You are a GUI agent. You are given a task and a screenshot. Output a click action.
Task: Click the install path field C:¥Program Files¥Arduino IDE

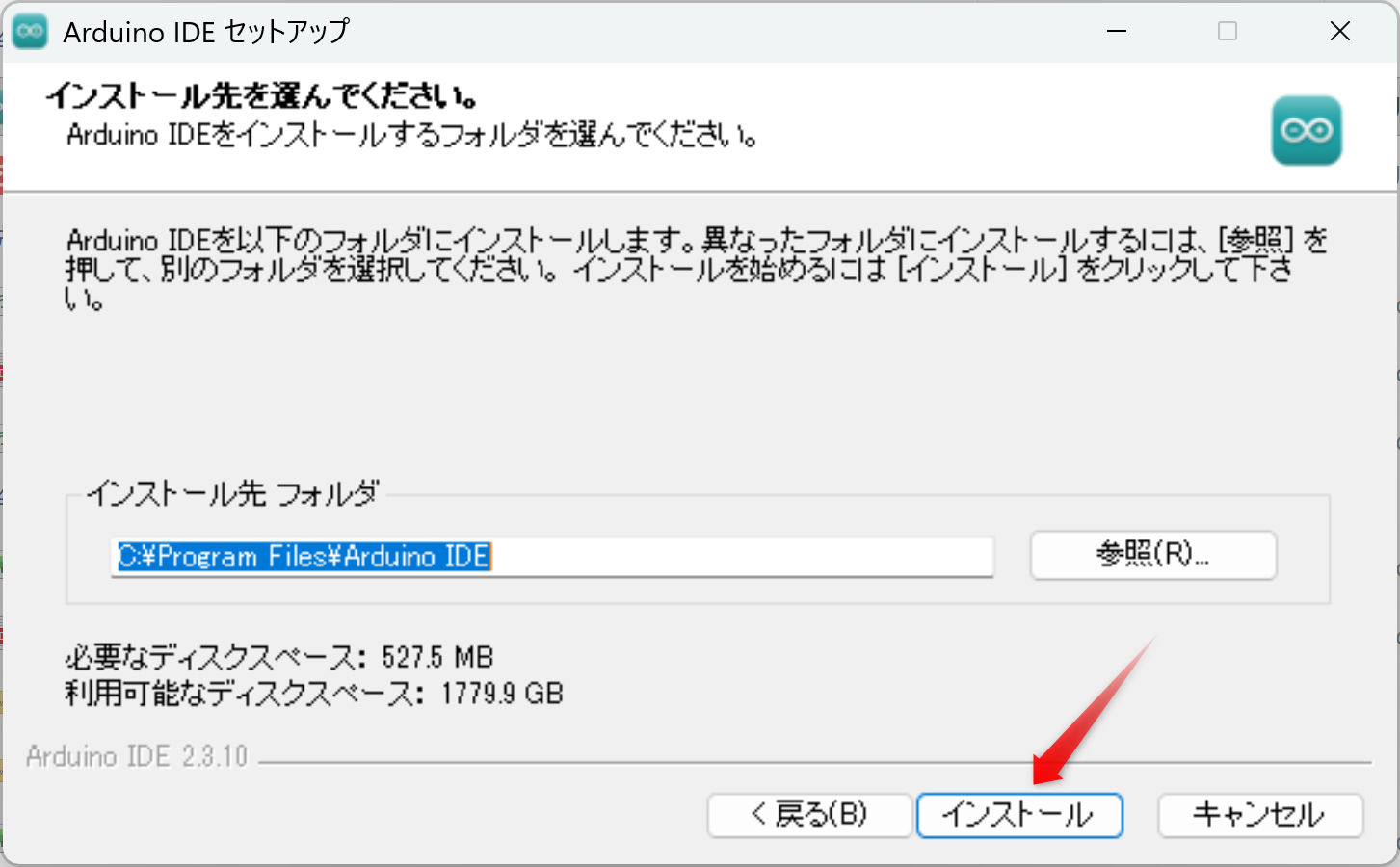pyautogui.click(x=552, y=556)
